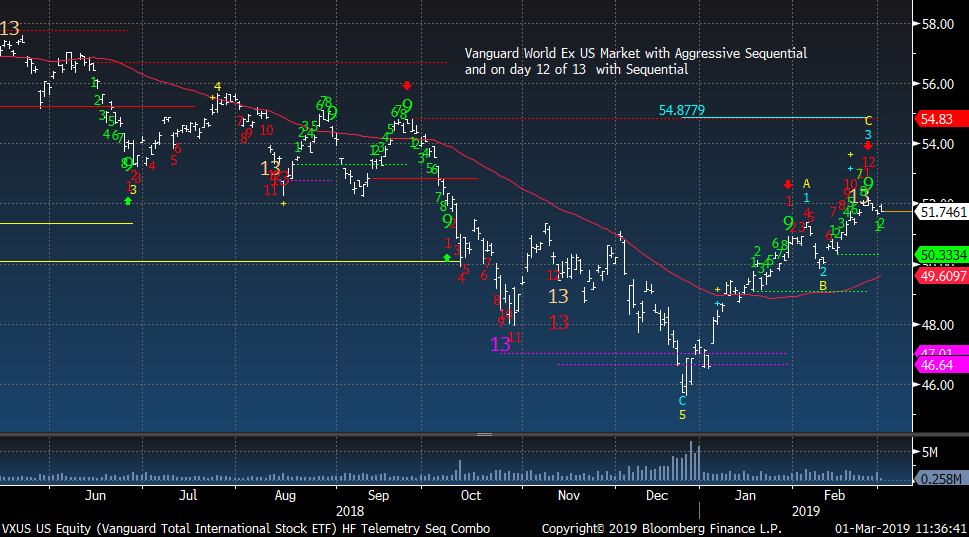The width and height of the screenshot is (969, 537).
Task: Click the Oct month label
Action: point(470,496)
